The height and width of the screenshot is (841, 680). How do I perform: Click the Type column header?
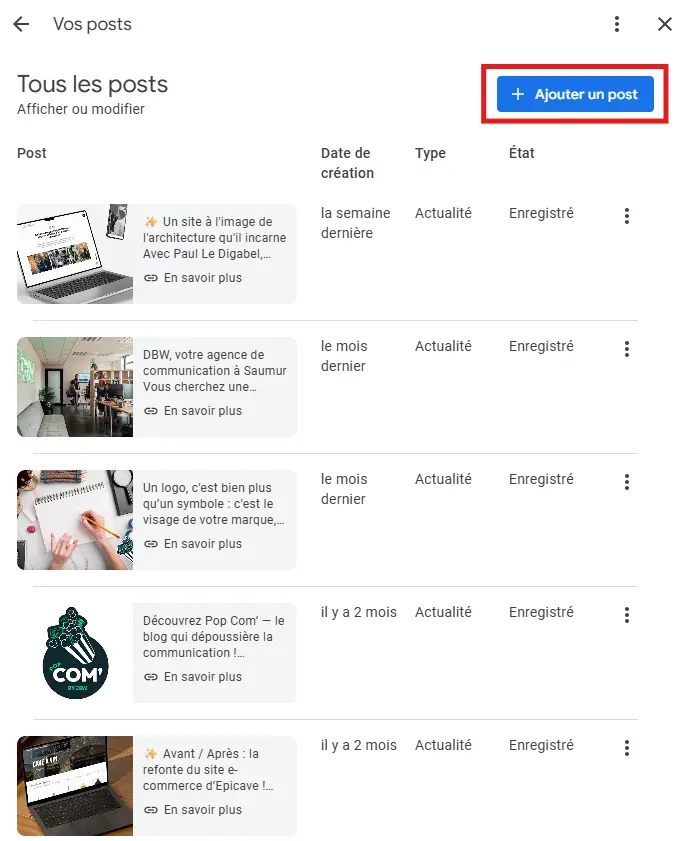point(430,153)
